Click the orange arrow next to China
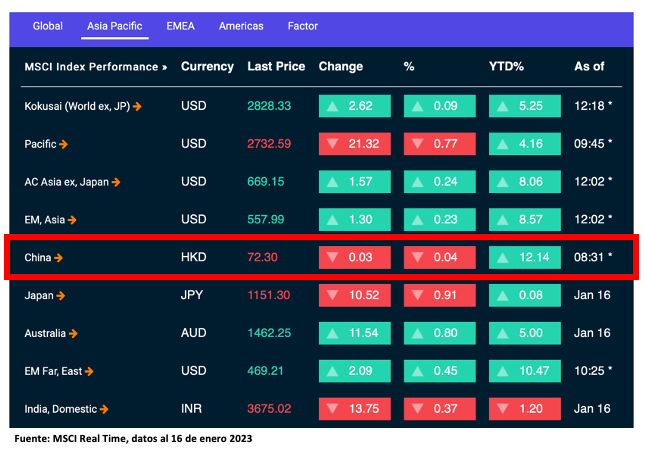The width and height of the screenshot is (647, 452). (x=58, y=258)
